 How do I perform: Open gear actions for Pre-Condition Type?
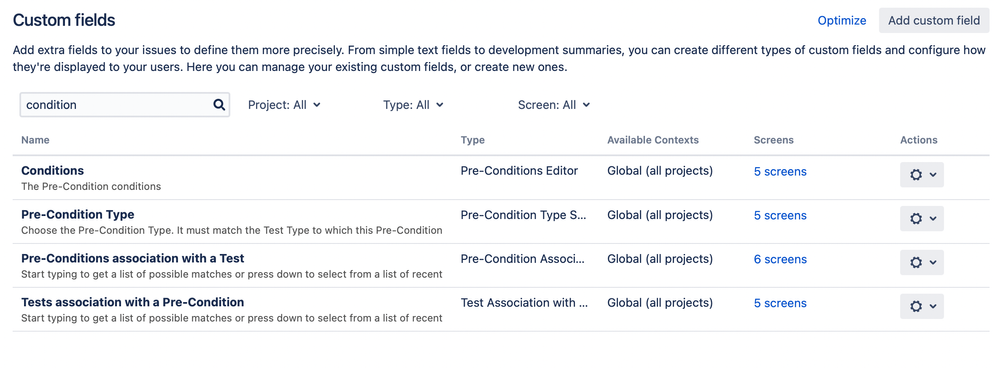pos(922,218)
